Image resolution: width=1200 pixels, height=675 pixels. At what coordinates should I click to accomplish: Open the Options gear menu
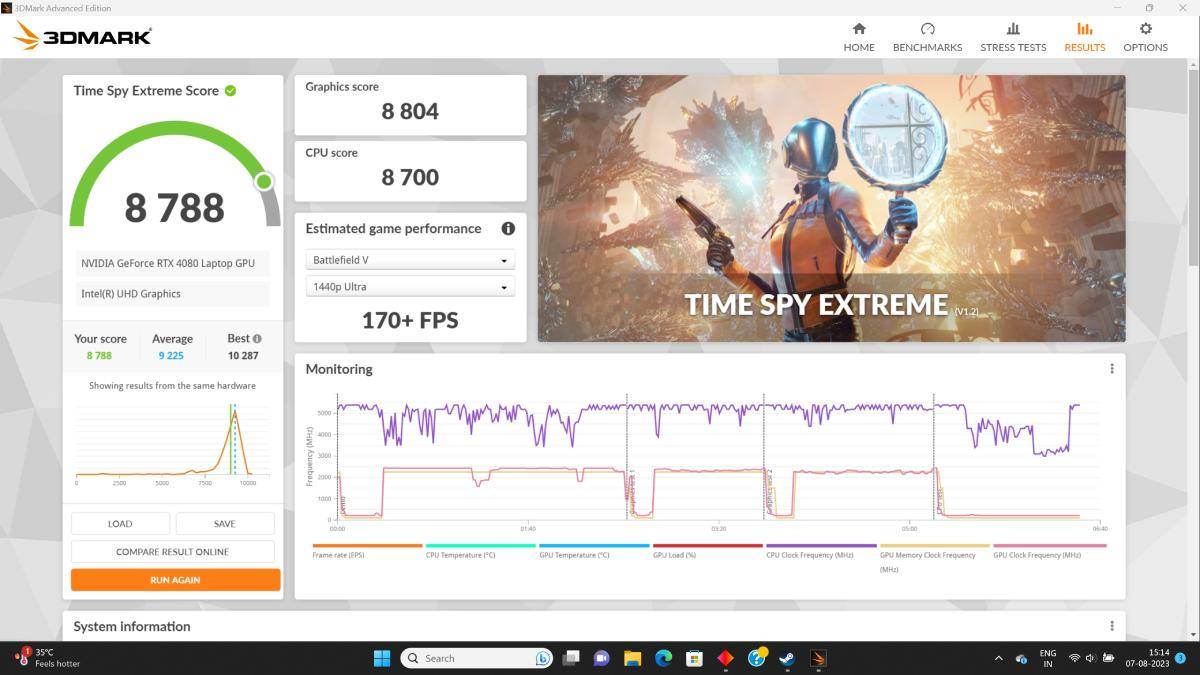[x=1145, y=37]
